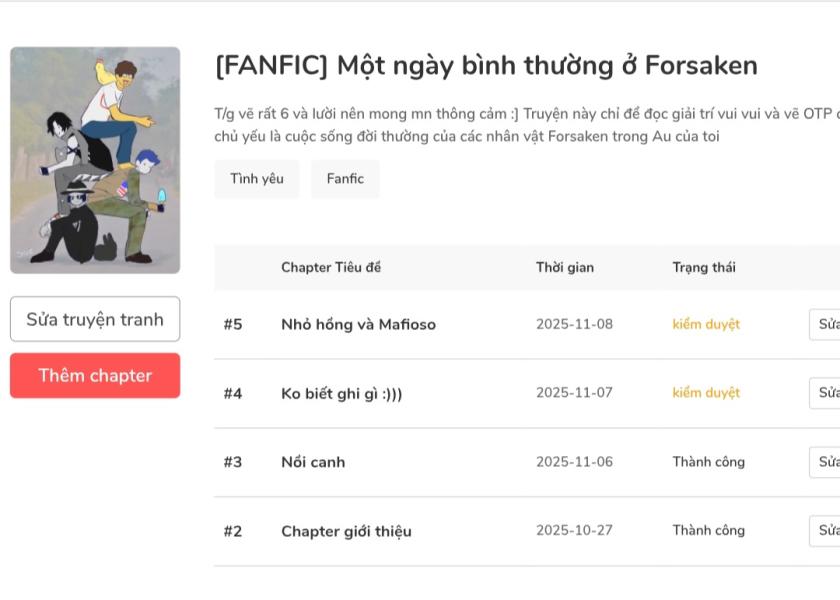
Task: Open chapter "Nhỏ hồng và Mafioso"
Action: [358, 324]
